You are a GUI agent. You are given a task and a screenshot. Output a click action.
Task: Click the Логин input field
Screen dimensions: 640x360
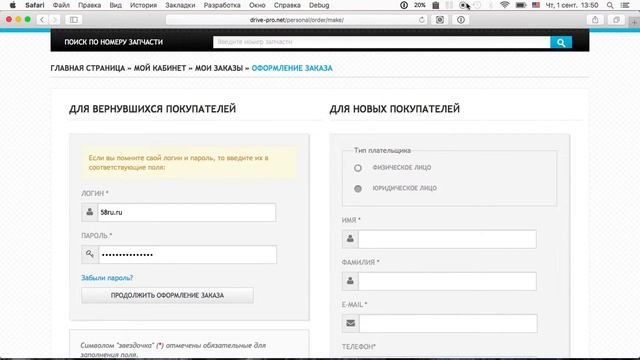(187, 212)
